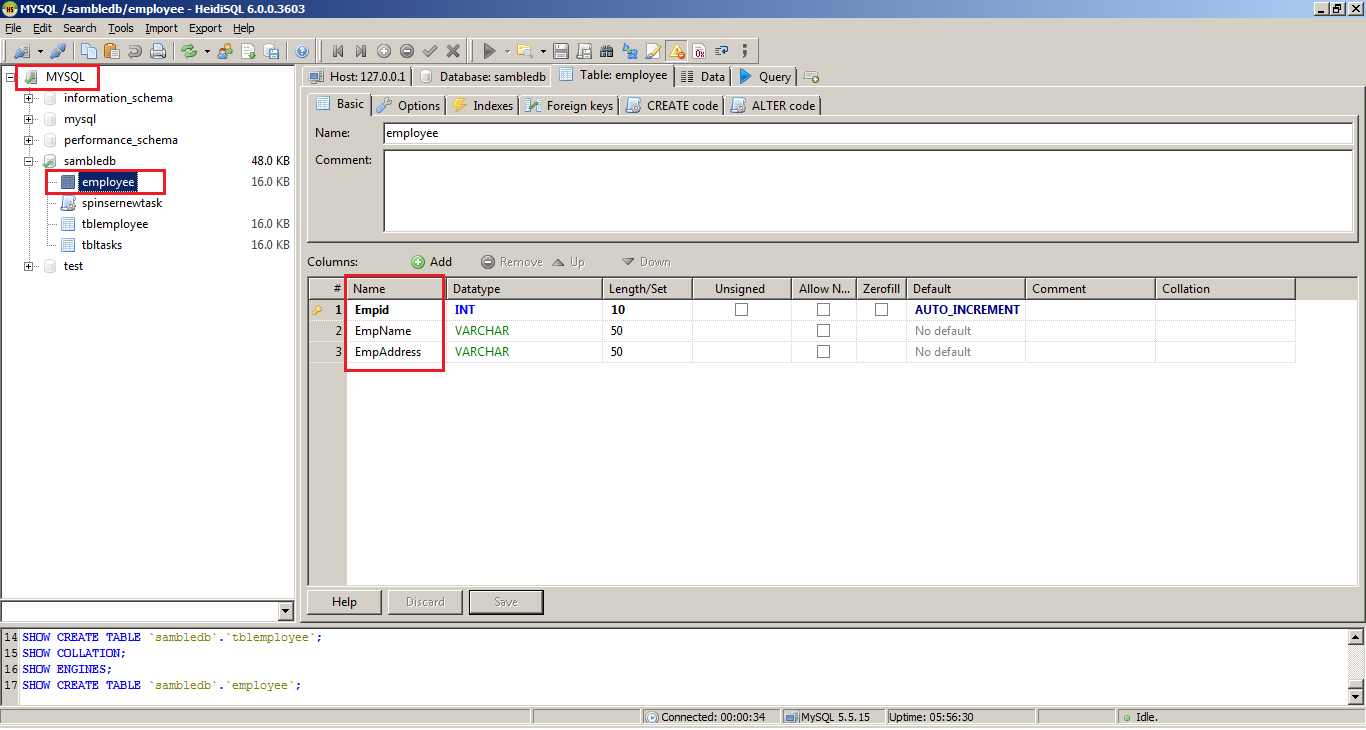This screenshot has width=1366, height=730.
Task: Go to first row navigation icon
Action: click(x=338, y=50)
